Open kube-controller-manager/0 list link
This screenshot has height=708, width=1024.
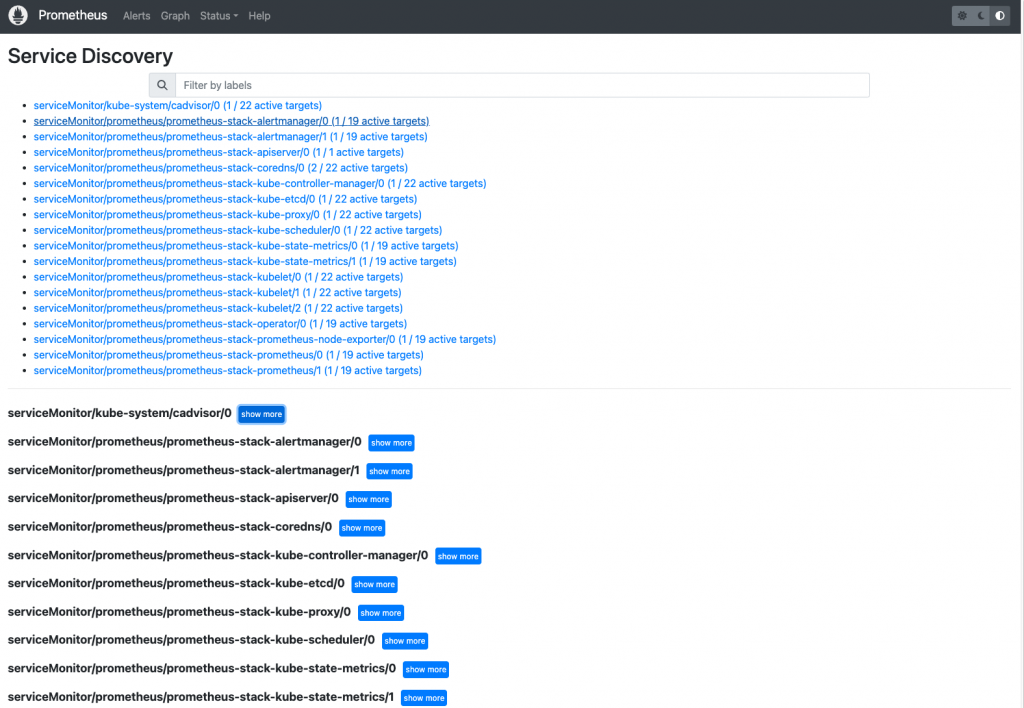click(x=260, y=184)
